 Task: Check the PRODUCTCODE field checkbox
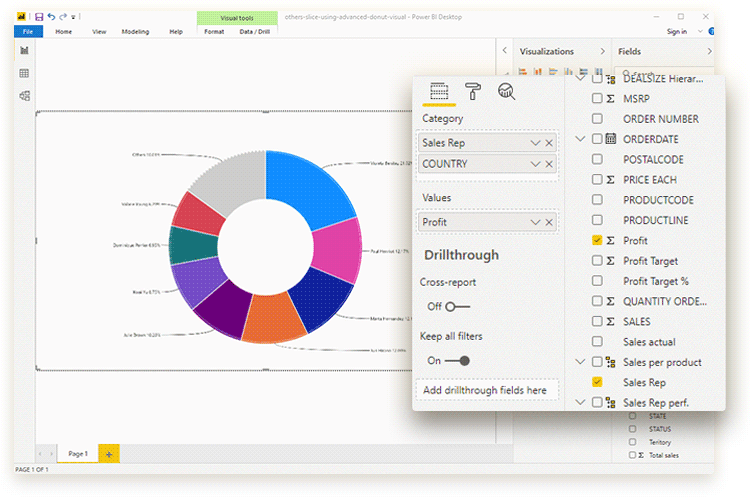597,200
